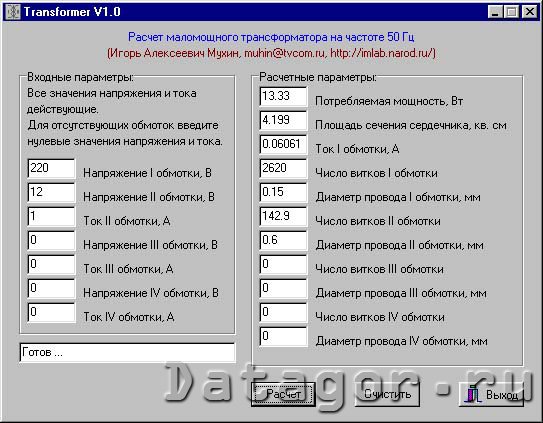Focus the Напряжение III обмотки input field
The width and height of the screenshot is (543, 423).
click(x=51, y=241)
